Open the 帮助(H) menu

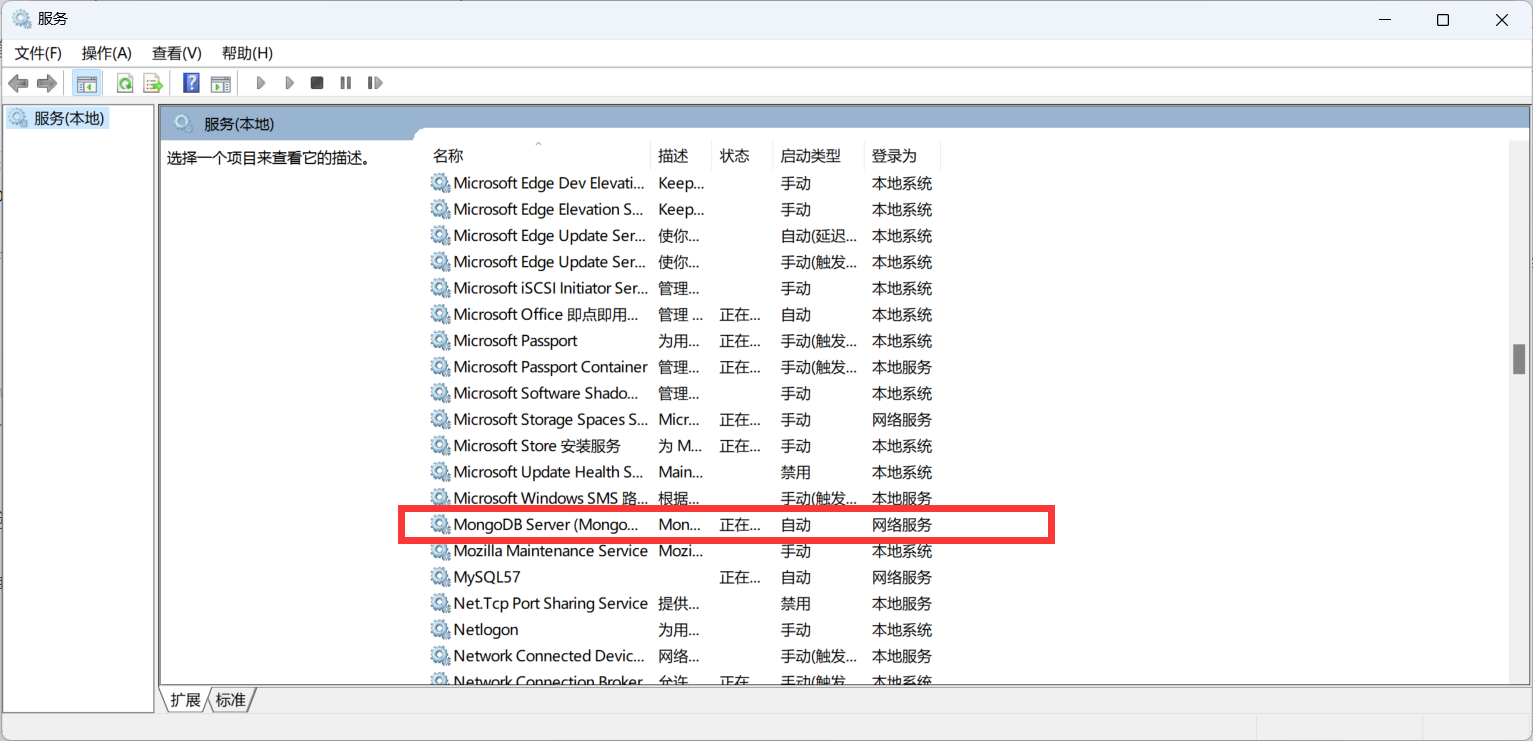click(247, 53)
